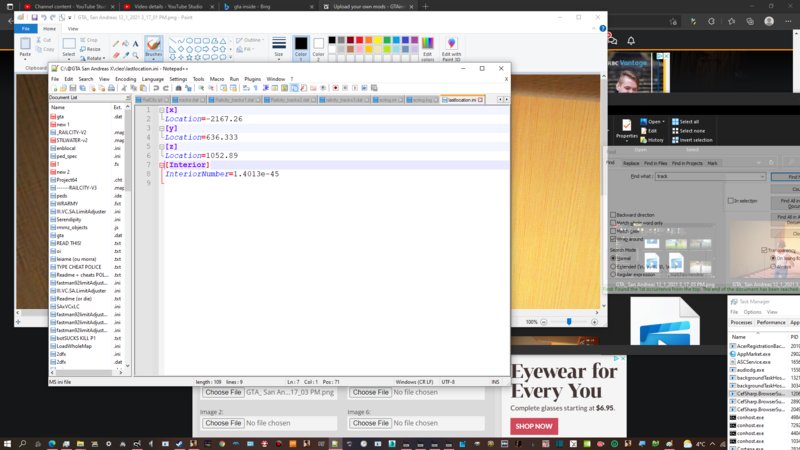Select Regular expression search mode radio
This screenshot has height=450, width=800.
(x=613, y=274)
